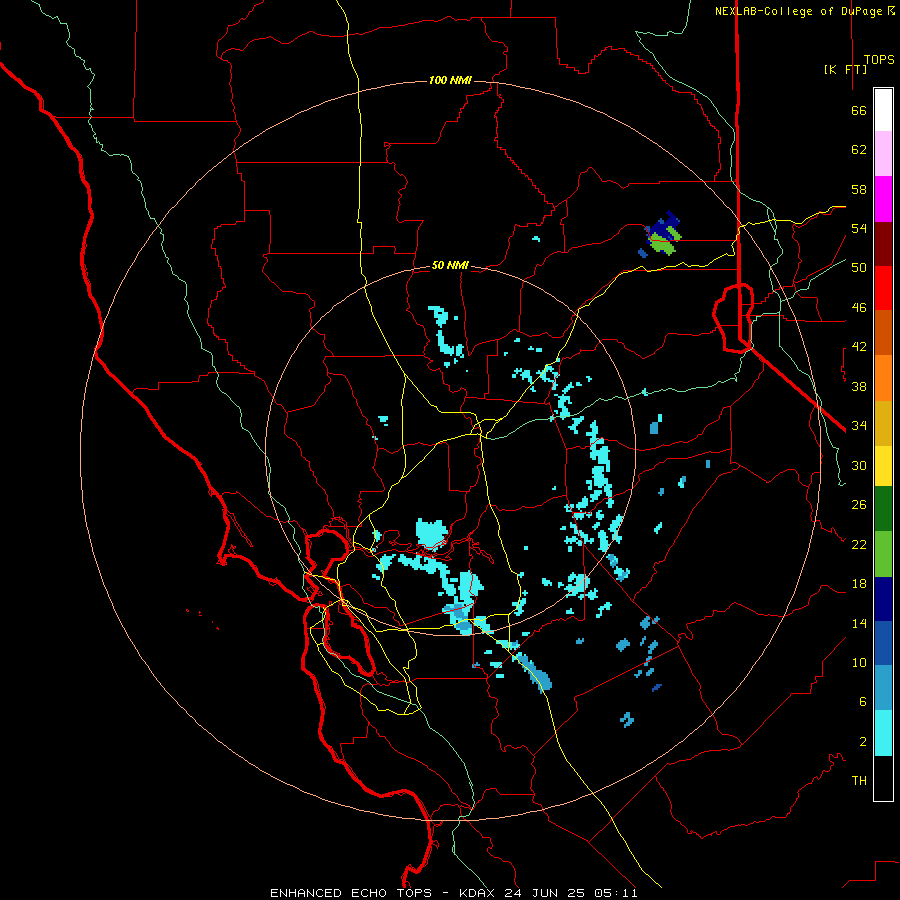Click the "TH" legend label
This screenshot has height=900, width=900.
[859, 781]
